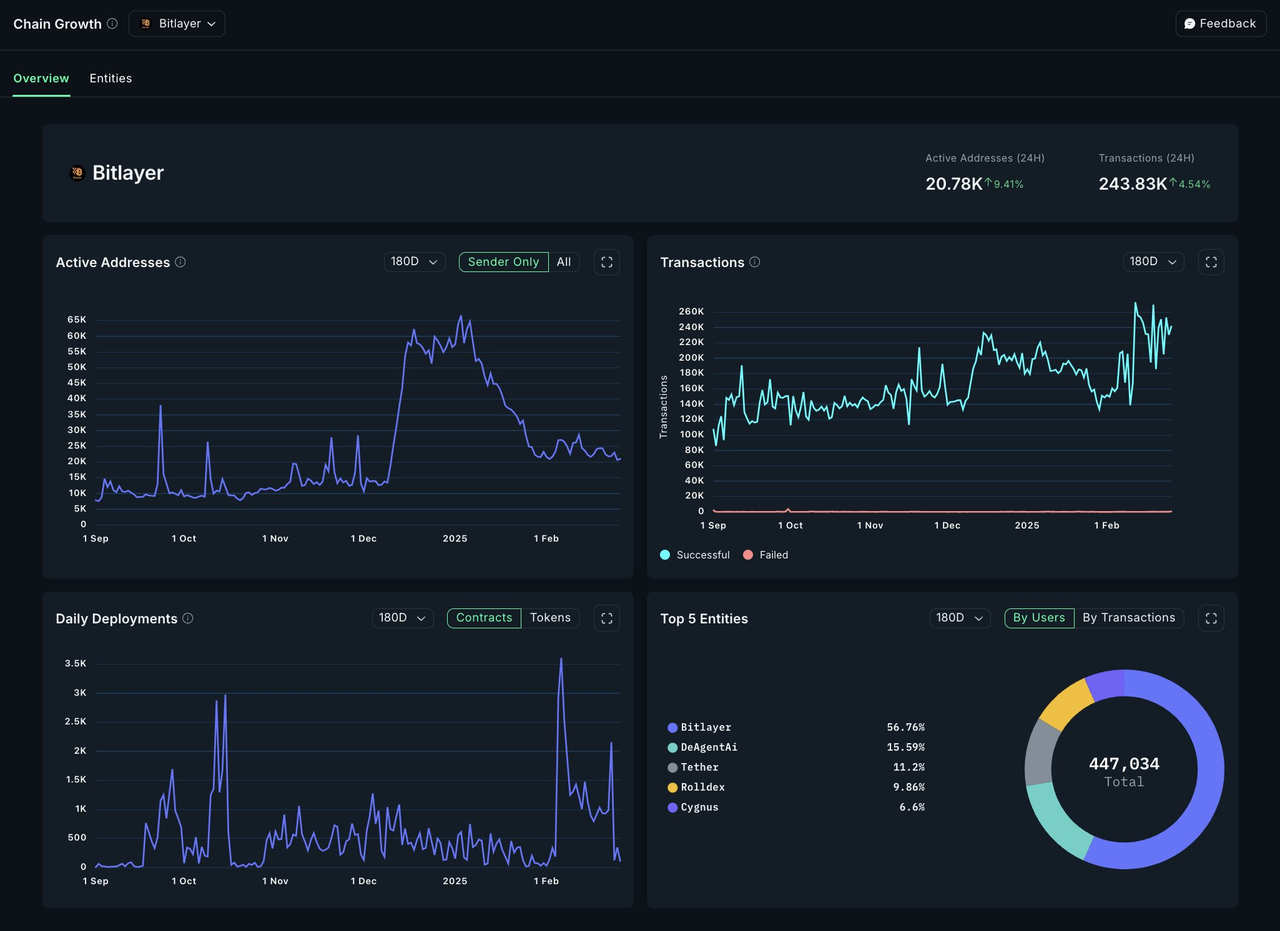
Task: Toggle Daily Deployments to Tokens
Action: click(550, 618)
